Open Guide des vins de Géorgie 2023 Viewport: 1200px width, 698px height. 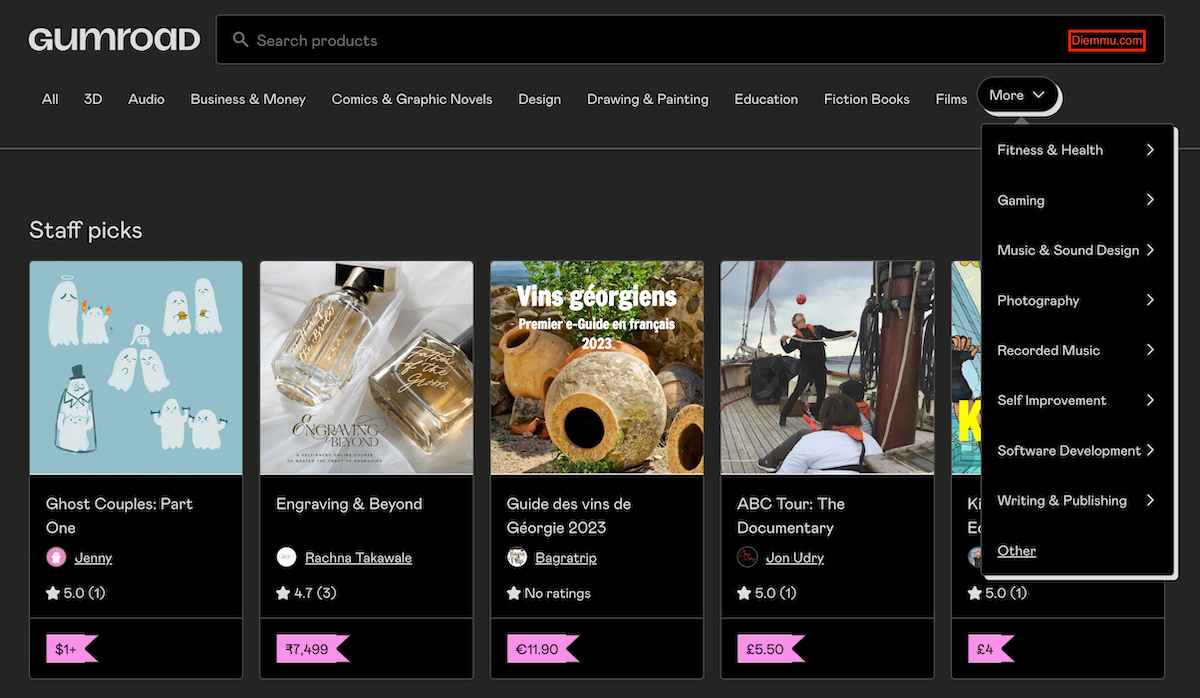[x=569, y=515]
